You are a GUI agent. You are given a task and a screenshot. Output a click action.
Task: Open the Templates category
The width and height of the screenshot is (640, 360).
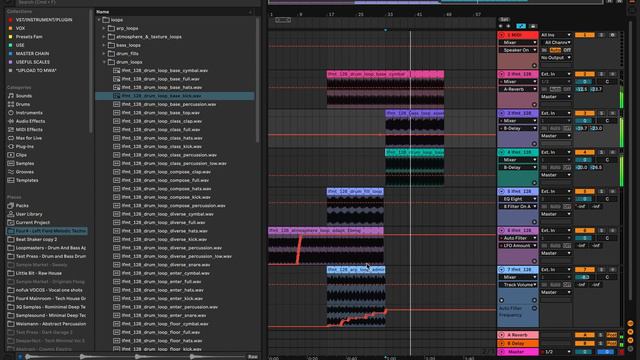click(27, 180)
